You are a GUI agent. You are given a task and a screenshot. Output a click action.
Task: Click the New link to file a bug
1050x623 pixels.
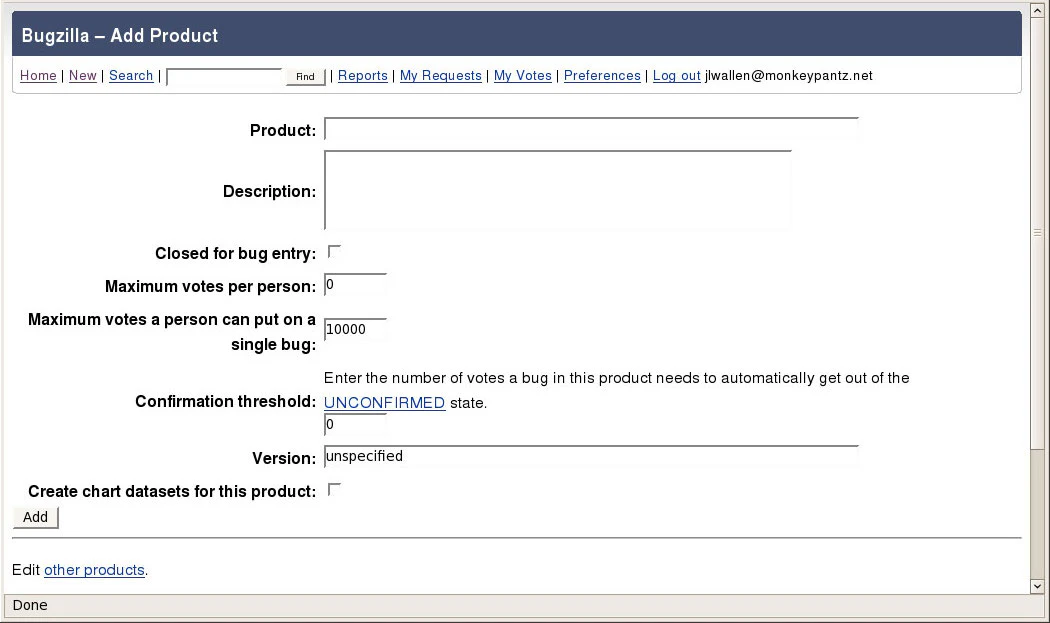[82, 75]
